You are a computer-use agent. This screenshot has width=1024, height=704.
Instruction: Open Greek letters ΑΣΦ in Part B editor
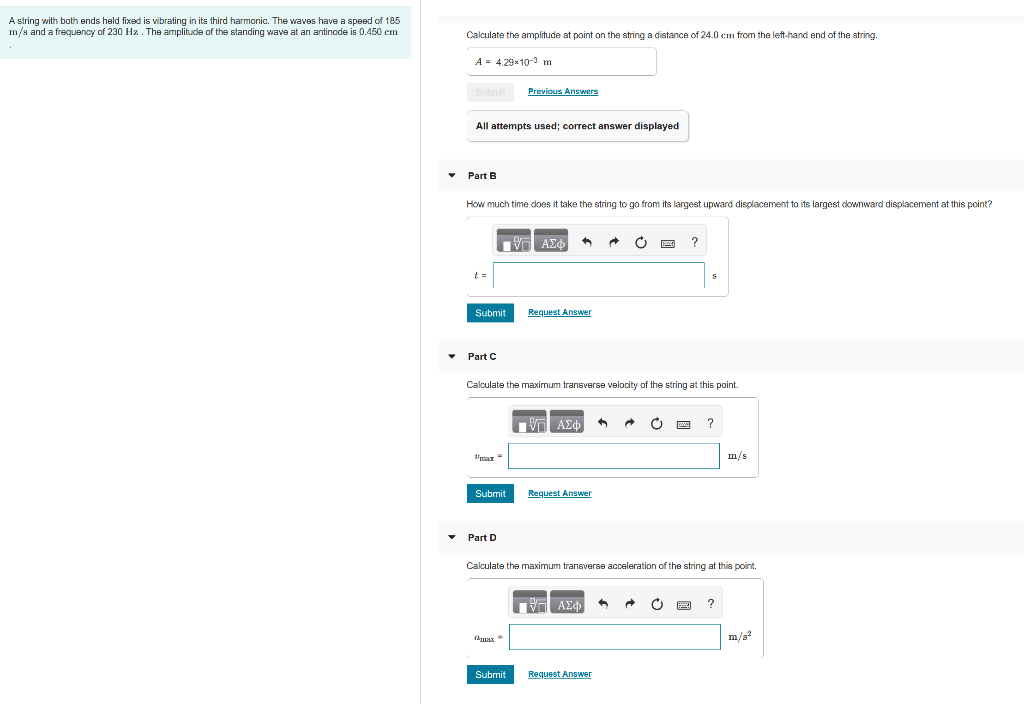click(549, 240)
